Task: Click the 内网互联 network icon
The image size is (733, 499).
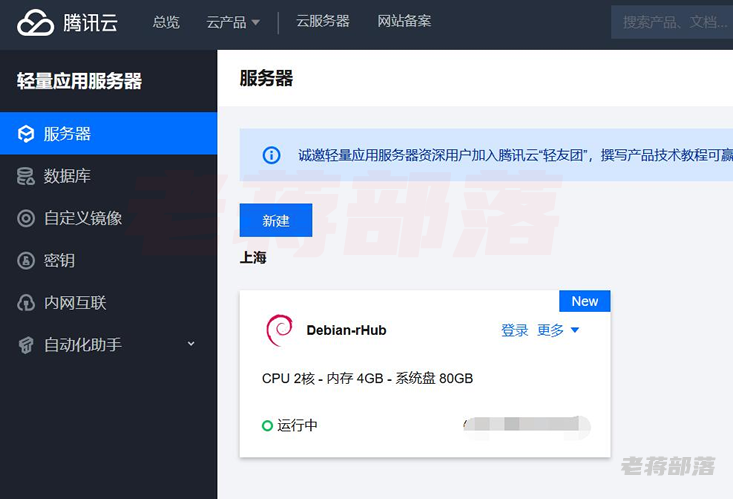Action: [26, 303]
